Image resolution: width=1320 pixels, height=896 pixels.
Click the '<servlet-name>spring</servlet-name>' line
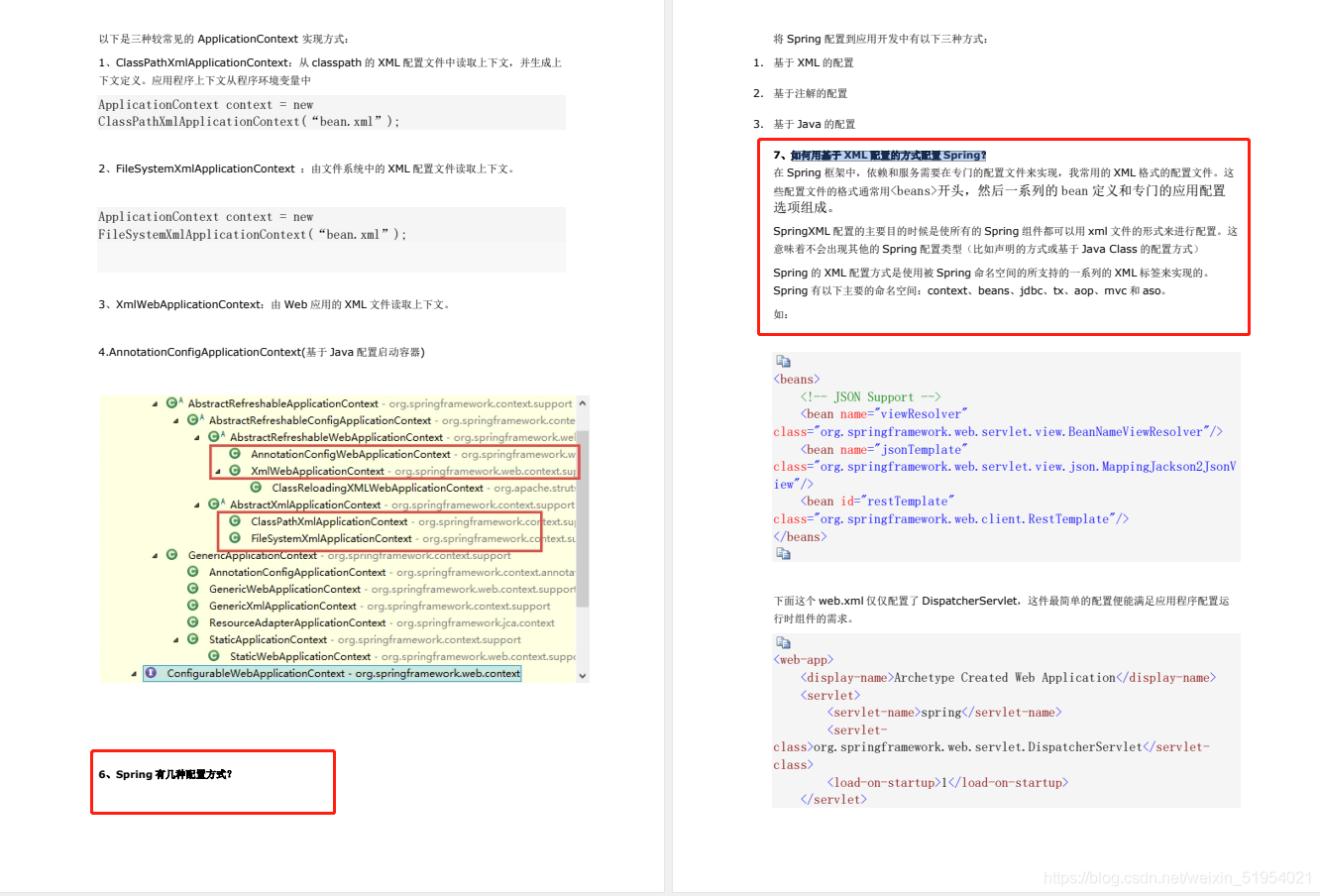click(x=944, y=713)
